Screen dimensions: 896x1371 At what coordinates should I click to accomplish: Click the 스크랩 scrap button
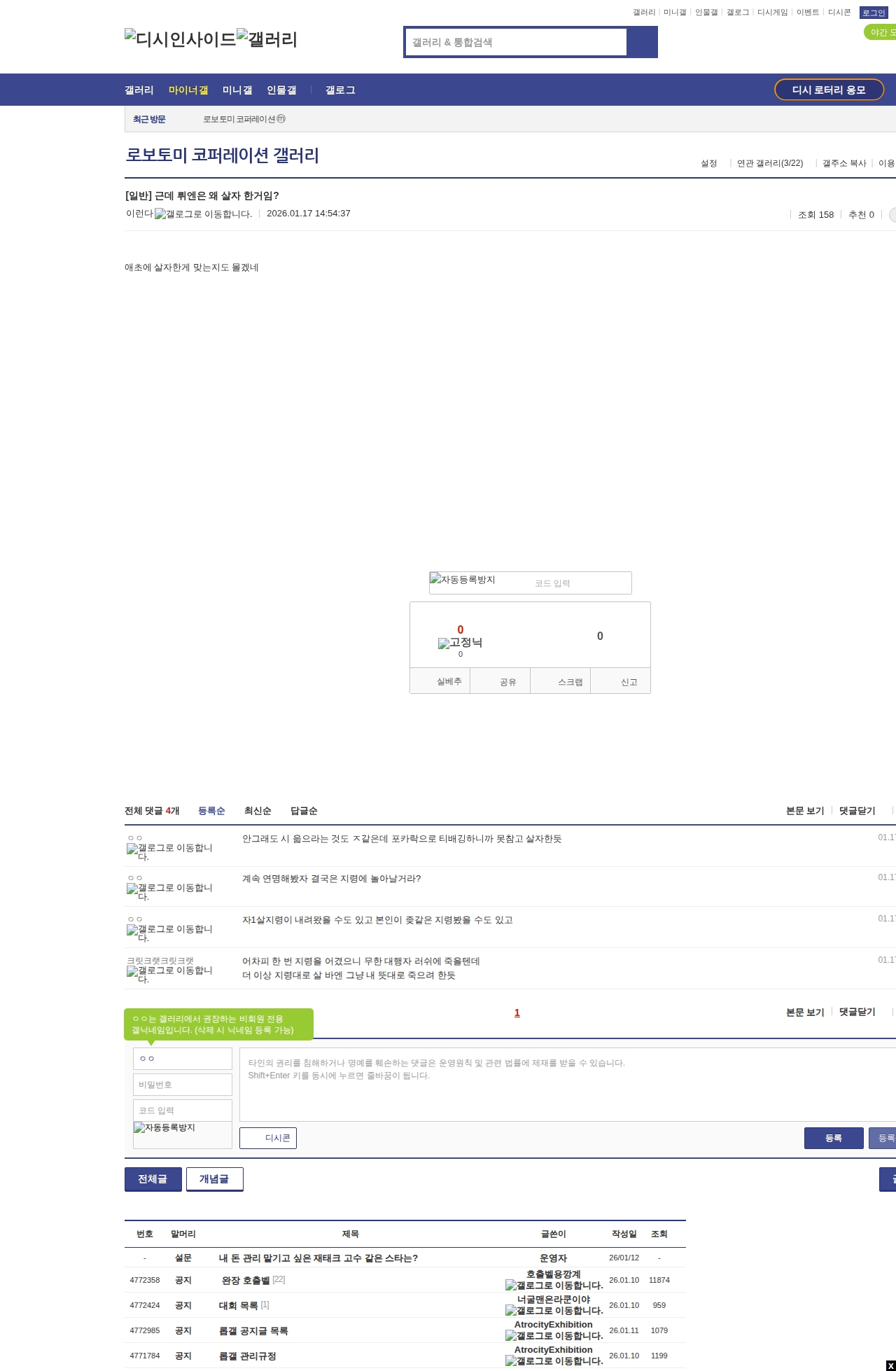pyautogui.click(x=561, y=681)
